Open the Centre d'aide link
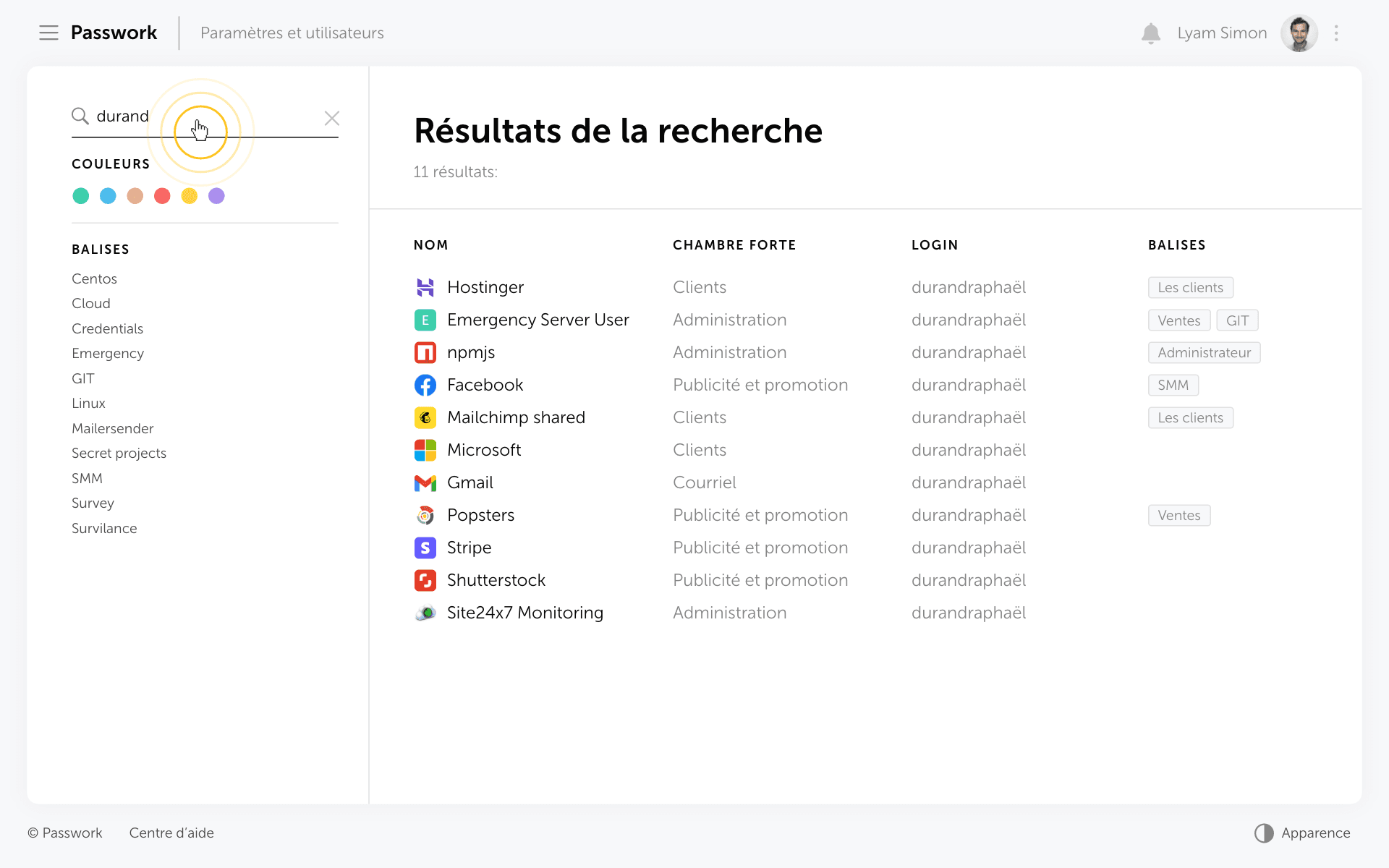Viewport: 1389px width, 868px height. coord(171,833)
